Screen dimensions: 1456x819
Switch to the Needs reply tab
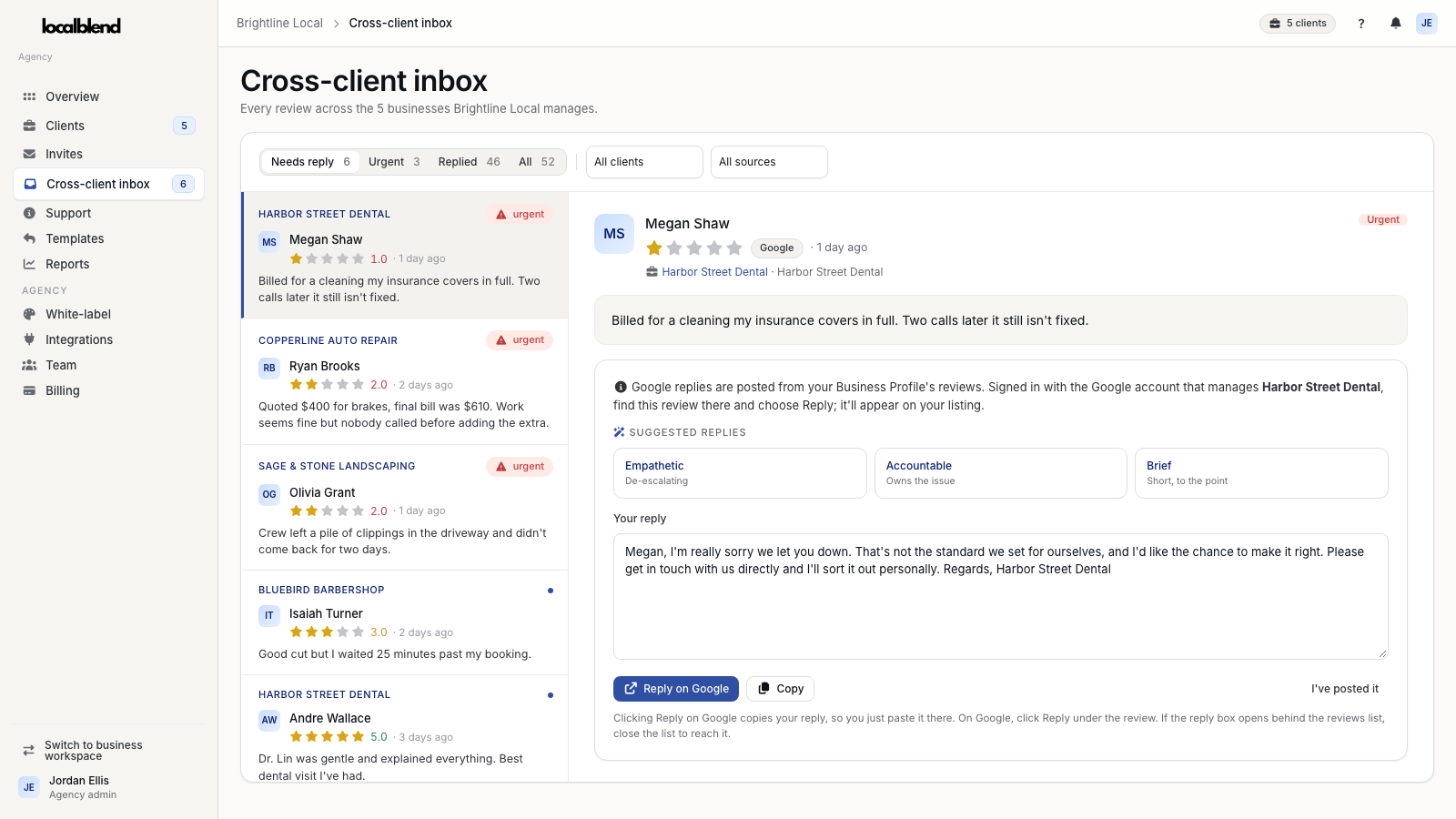point(310,162)
